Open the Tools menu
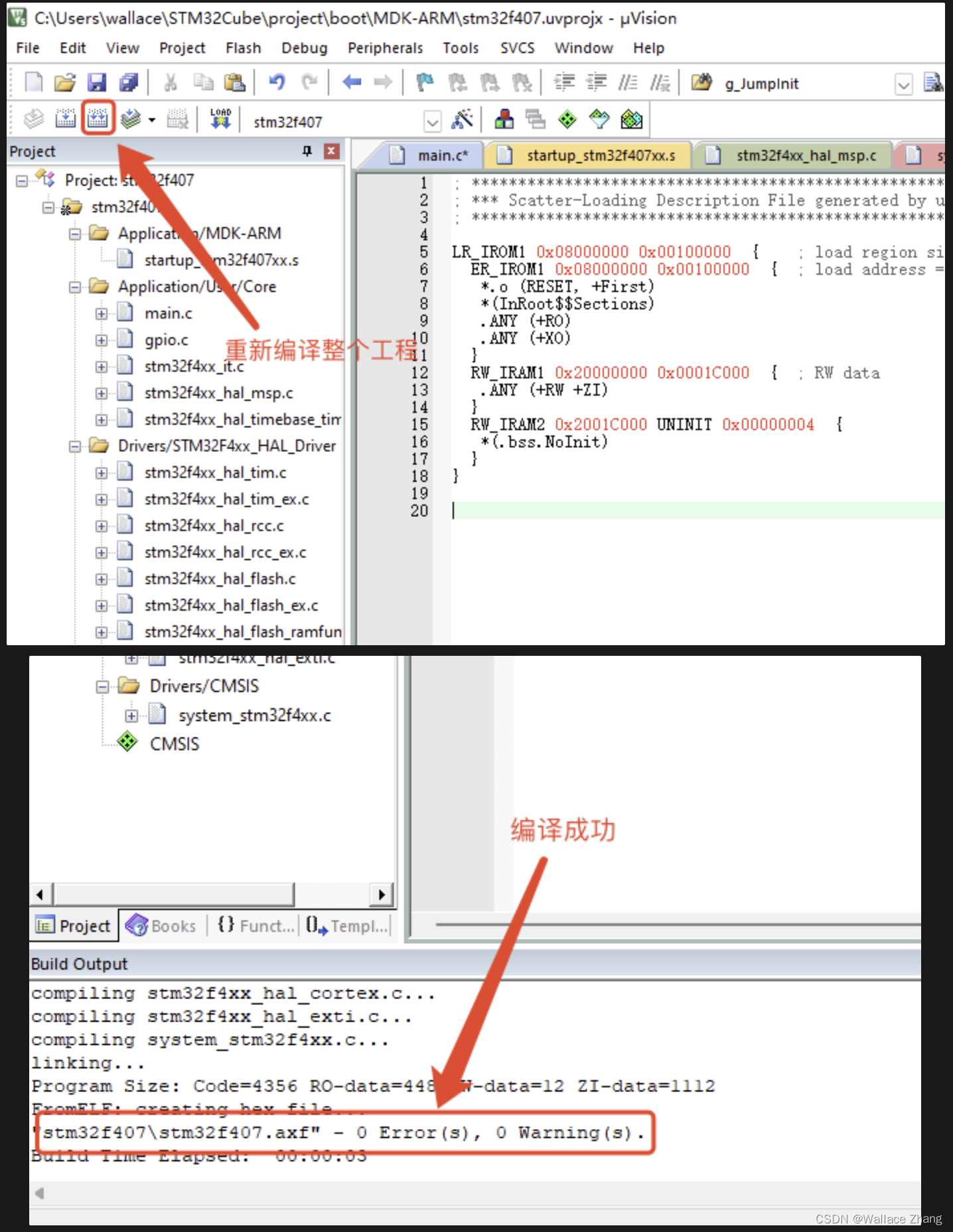Image resolution: width=953 pixels, height=1232 pixels. coord(461,48)
